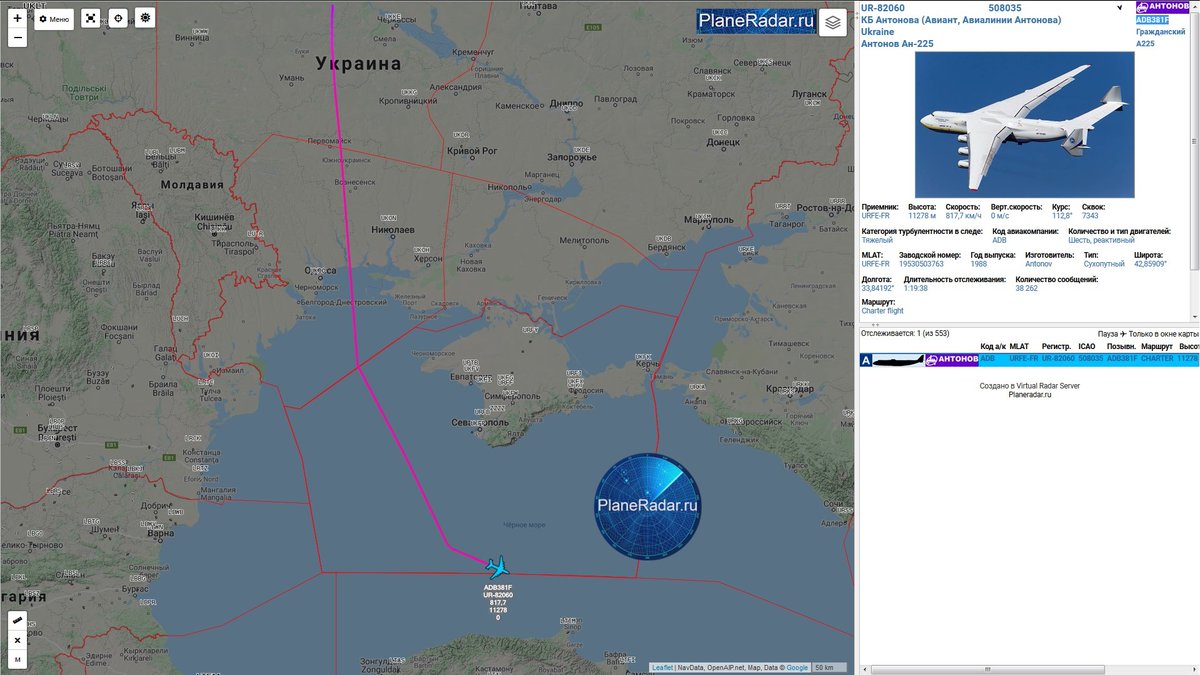Select the ADB381F aircraft marker on map
Screen dimensions: 1200x675
pyautogui.click(x=497, y=568)
